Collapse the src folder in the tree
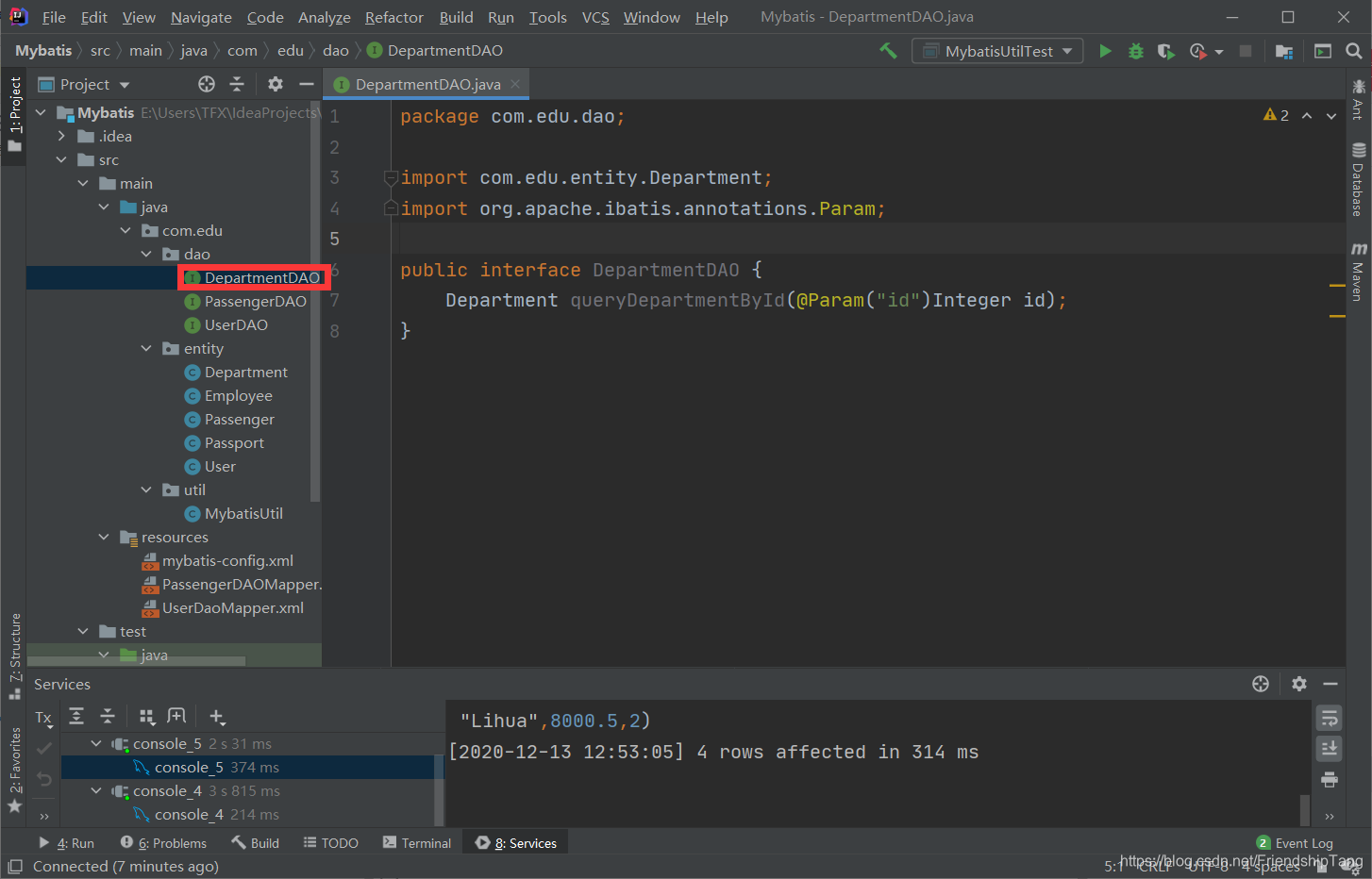Screen dimensions: 1372x879 (x=61, y=159)
